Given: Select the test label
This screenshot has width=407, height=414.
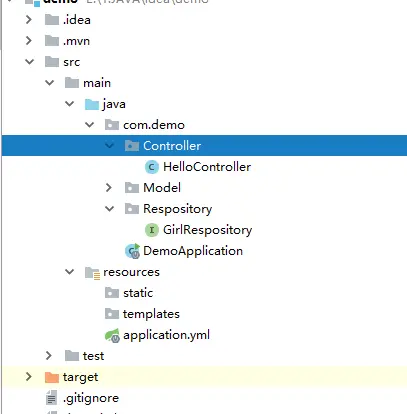Looking at the screenshot, I should [x=93, y=356].
